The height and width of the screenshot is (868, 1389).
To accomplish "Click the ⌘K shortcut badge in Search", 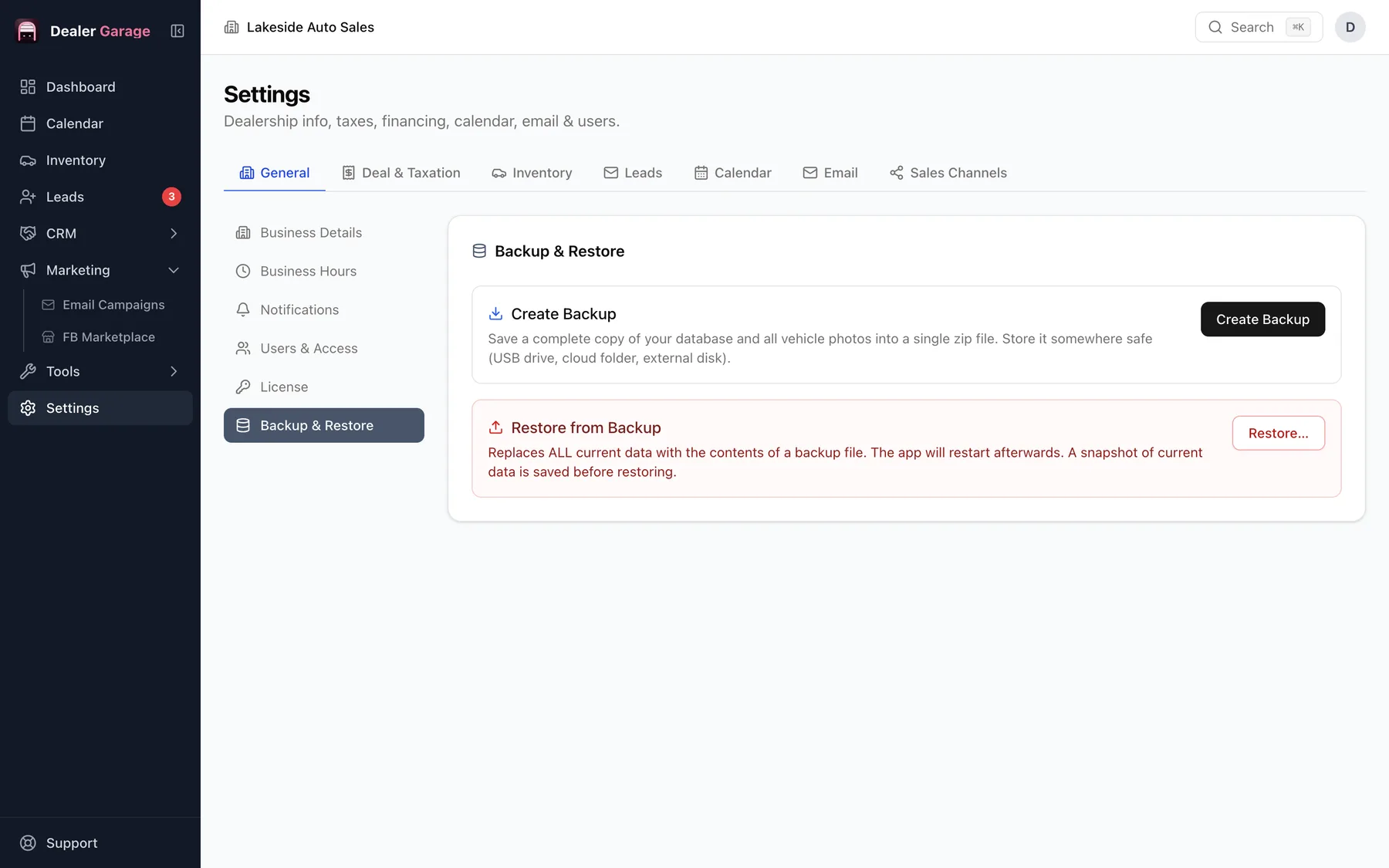I will click(1298, 27).
